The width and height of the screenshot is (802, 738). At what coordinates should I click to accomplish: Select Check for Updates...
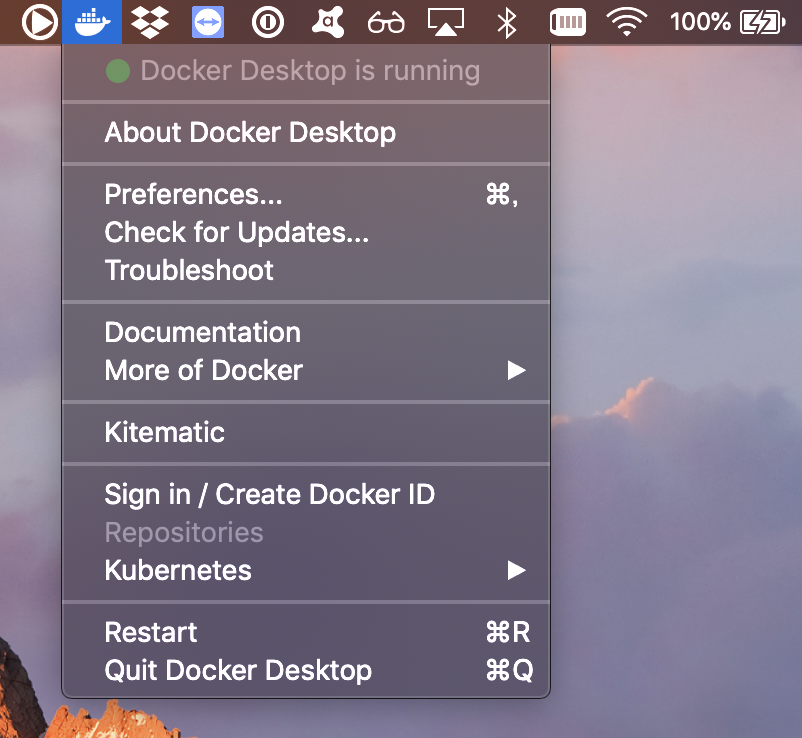pyautogui.click(x=306, y=232)
